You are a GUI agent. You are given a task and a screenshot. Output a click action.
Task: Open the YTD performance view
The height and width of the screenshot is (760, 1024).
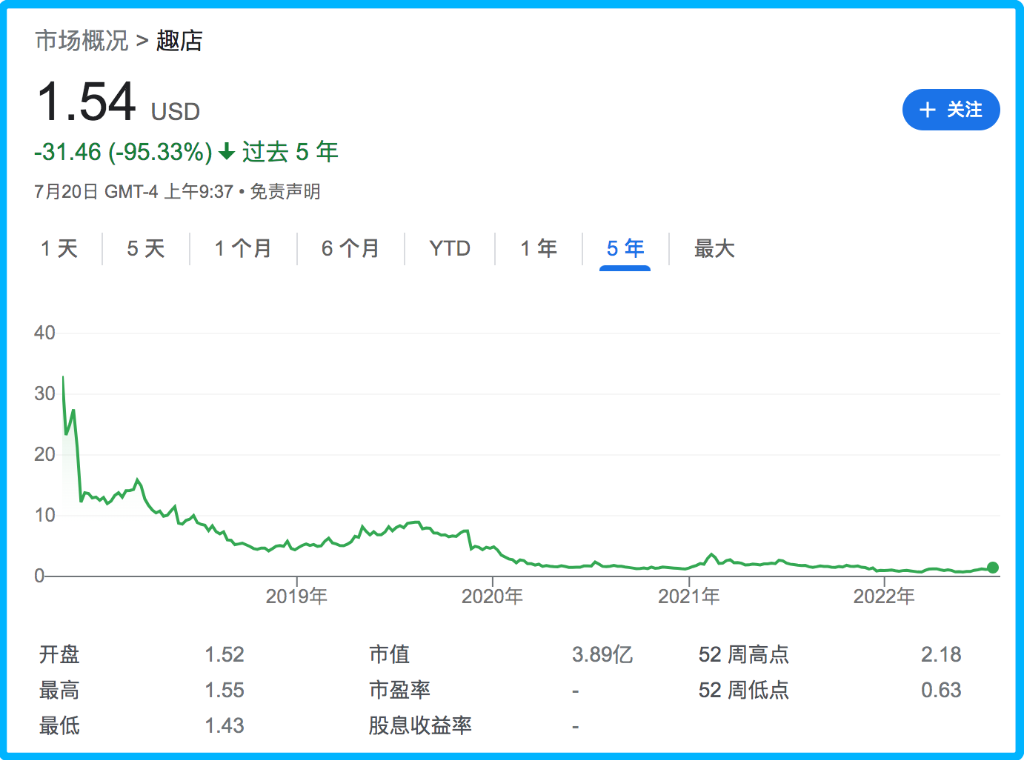(450, 249)
